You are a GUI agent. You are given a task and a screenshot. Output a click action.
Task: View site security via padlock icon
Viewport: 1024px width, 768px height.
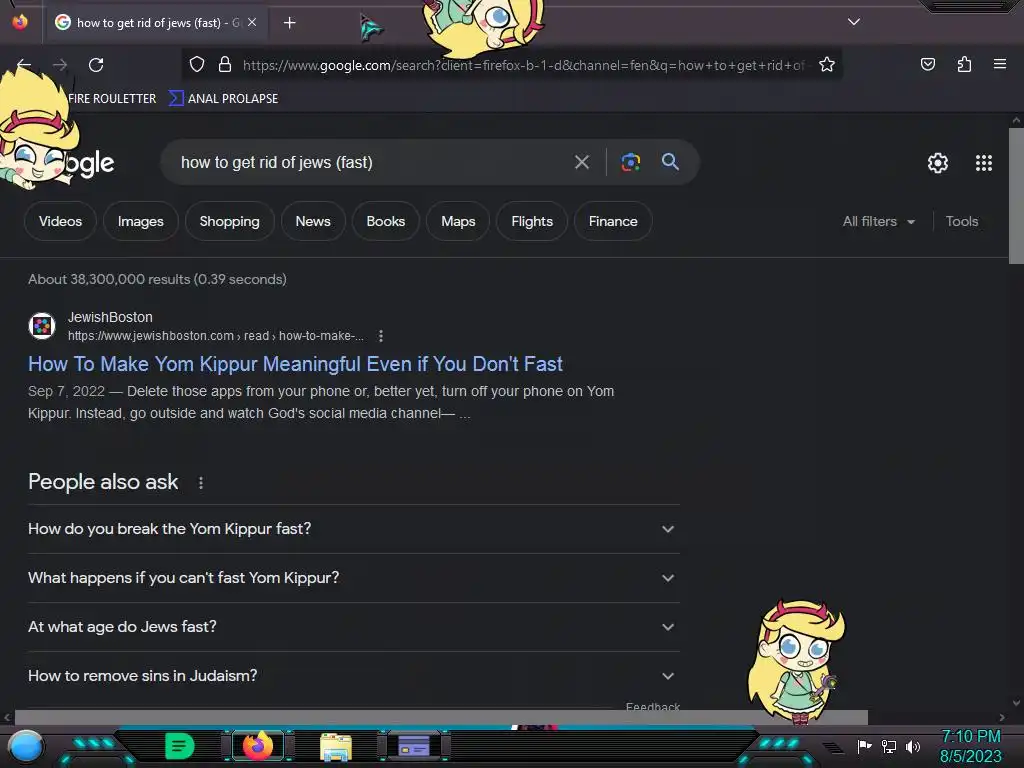pos(225,64)
